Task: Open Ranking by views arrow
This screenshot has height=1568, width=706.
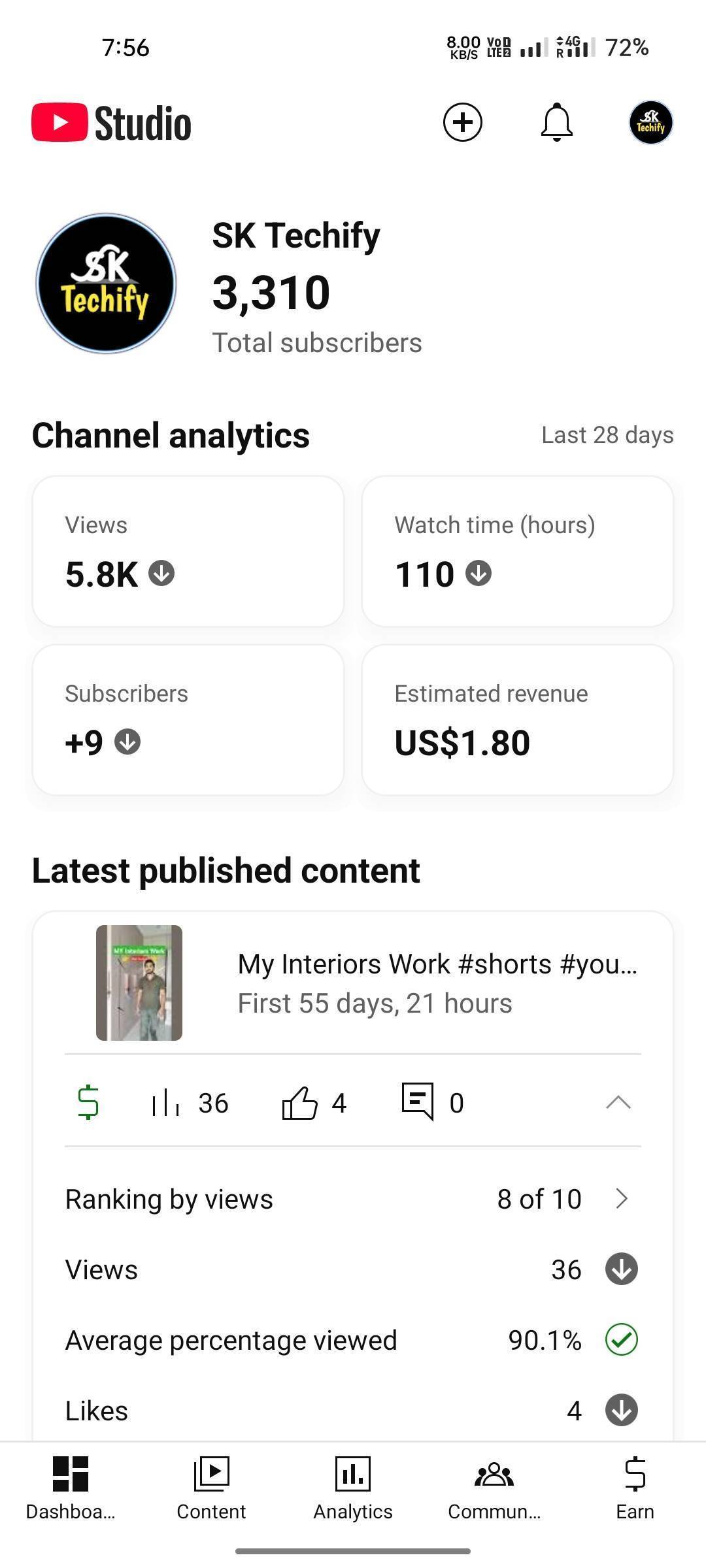Action: [622, 1199]
